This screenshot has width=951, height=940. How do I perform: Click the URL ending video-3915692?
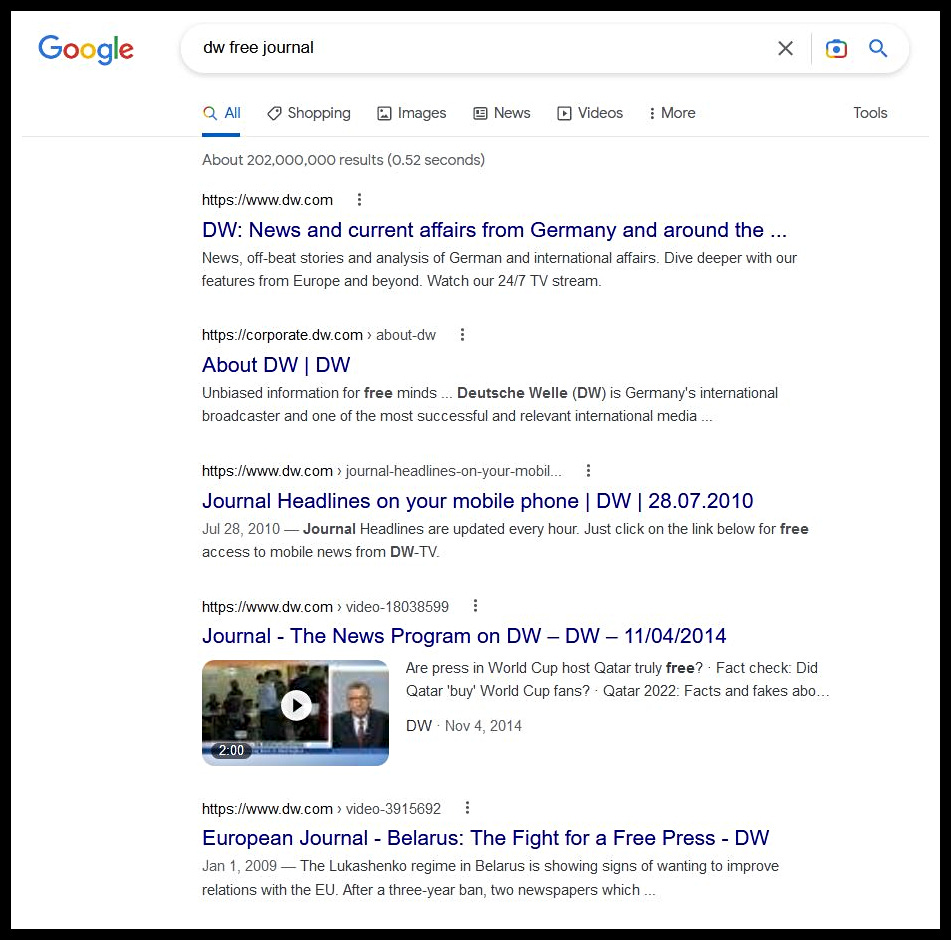[x=321, y=809]
